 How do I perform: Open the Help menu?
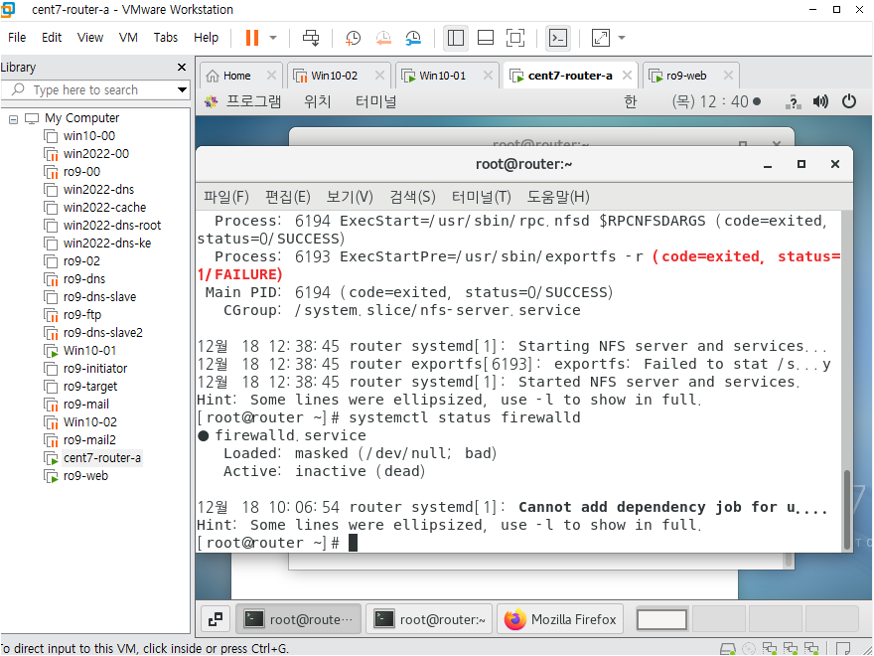206,37
